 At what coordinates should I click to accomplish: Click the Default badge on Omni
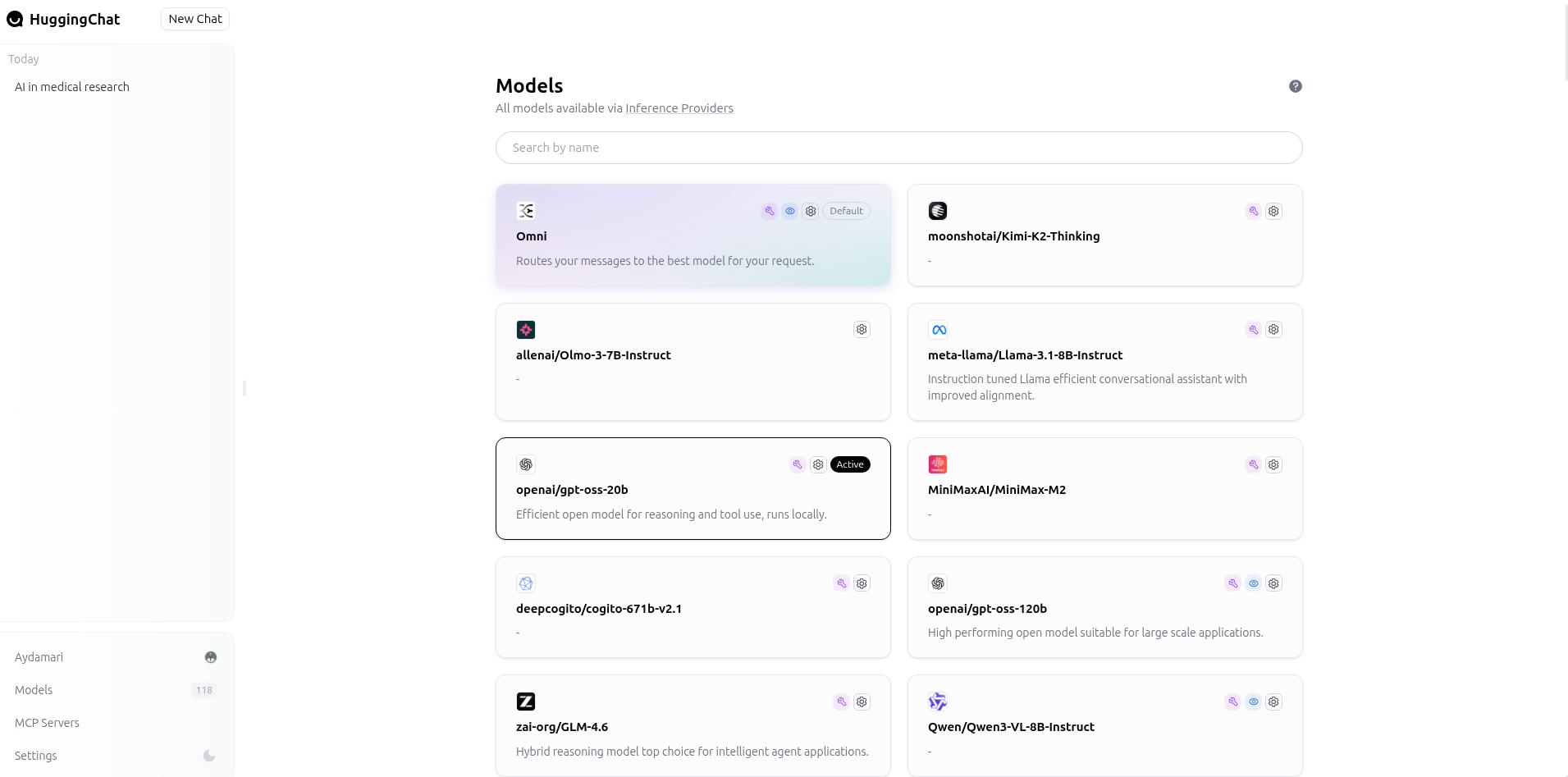click(x=846, y=211)
